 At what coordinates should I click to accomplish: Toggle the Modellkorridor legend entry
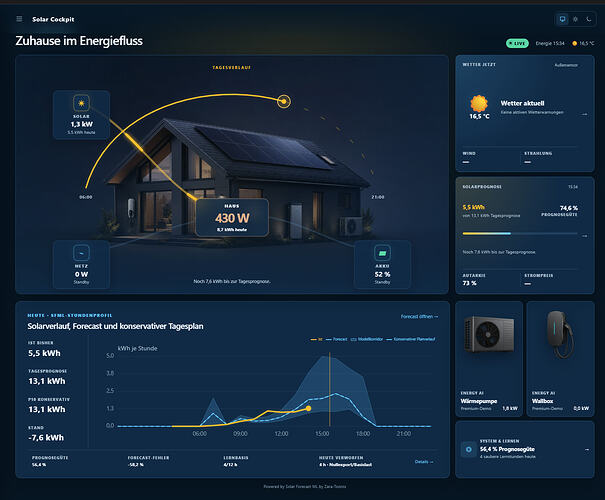click(x=367, y=339)
